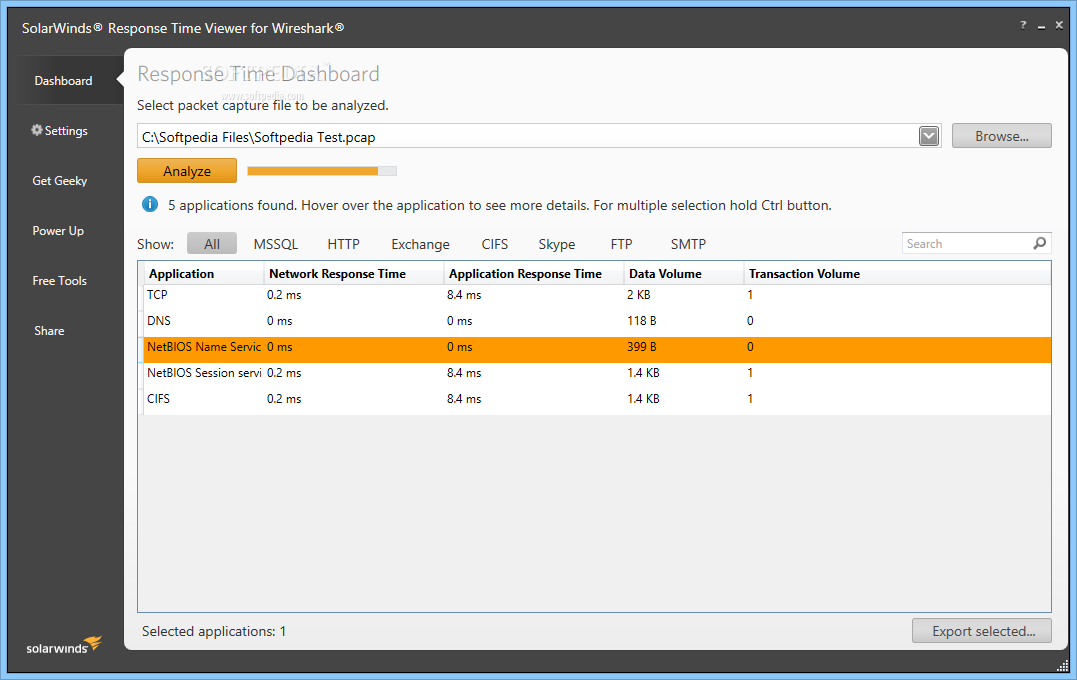Screen dimensions: 1077x680
Task: Click the help question mark icon
Action: click(1023, 25)
